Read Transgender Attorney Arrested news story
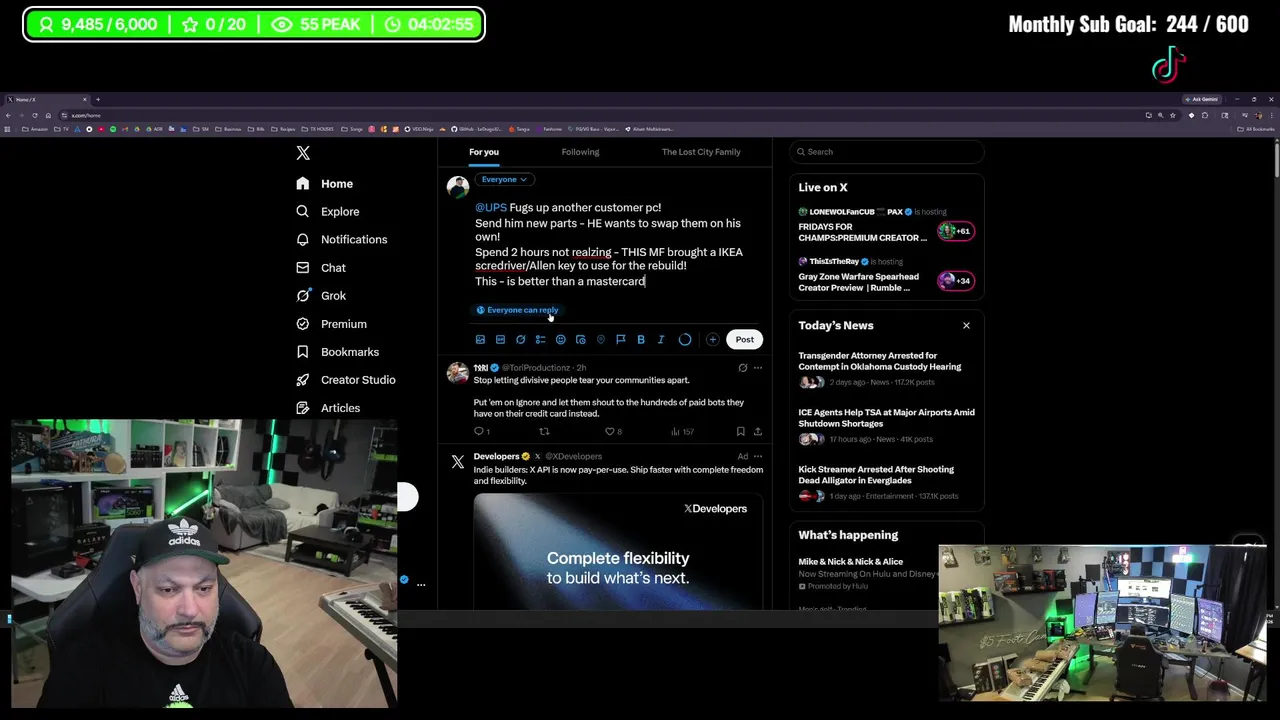The height and width of the screenshot is (720, 1280). point(886,368)
